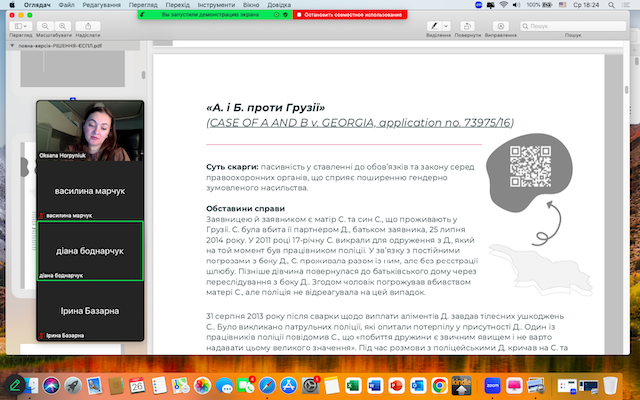Open Notification Center icon in menu bar

coord(627,5)
